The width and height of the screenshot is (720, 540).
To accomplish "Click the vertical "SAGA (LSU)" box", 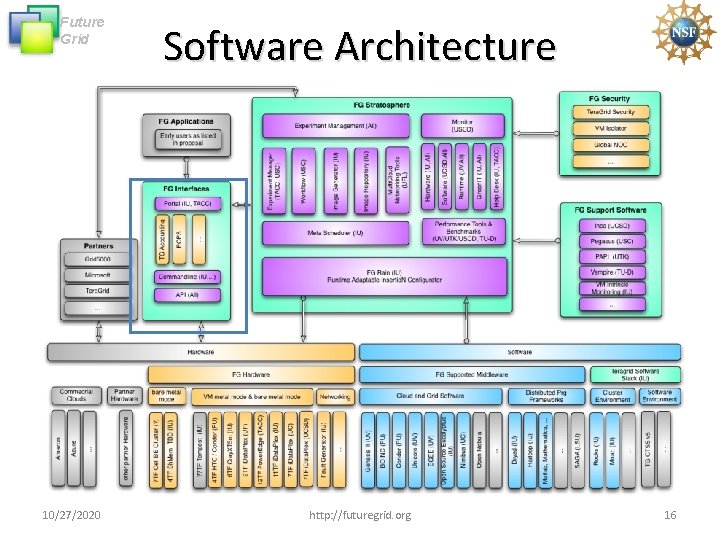I will tap(577, 450).
